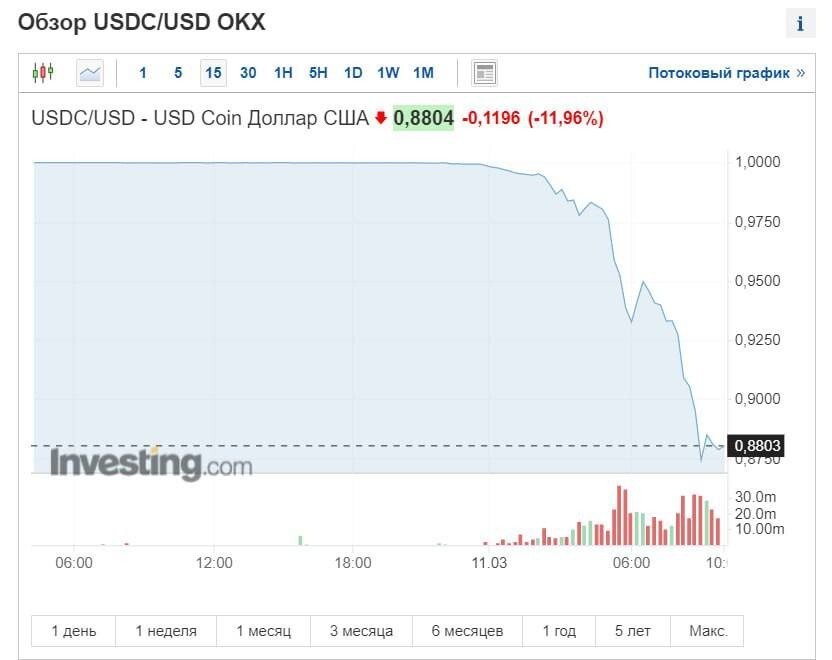Screen dimensions: 832x660
Task: Set the 1-minute interval
Action: click(143, 72)
